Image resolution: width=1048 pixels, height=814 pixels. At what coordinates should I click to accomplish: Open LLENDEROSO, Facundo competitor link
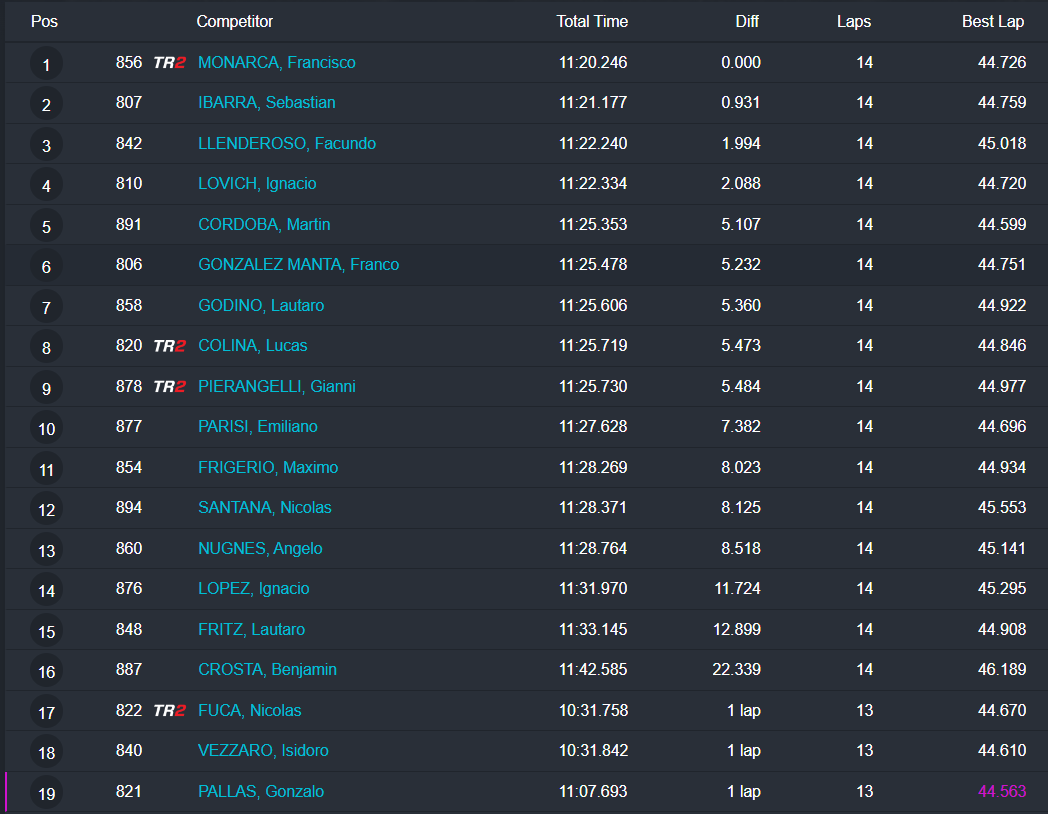point(287,144)
